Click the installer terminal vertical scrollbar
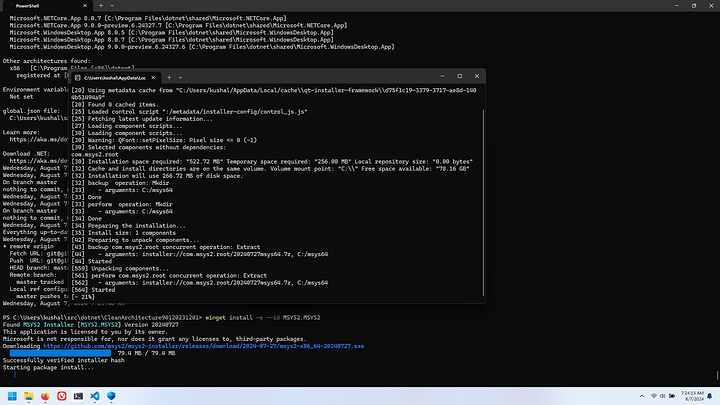Image resolution: width=720 pixels, height=405 pixels. point(484,202)
